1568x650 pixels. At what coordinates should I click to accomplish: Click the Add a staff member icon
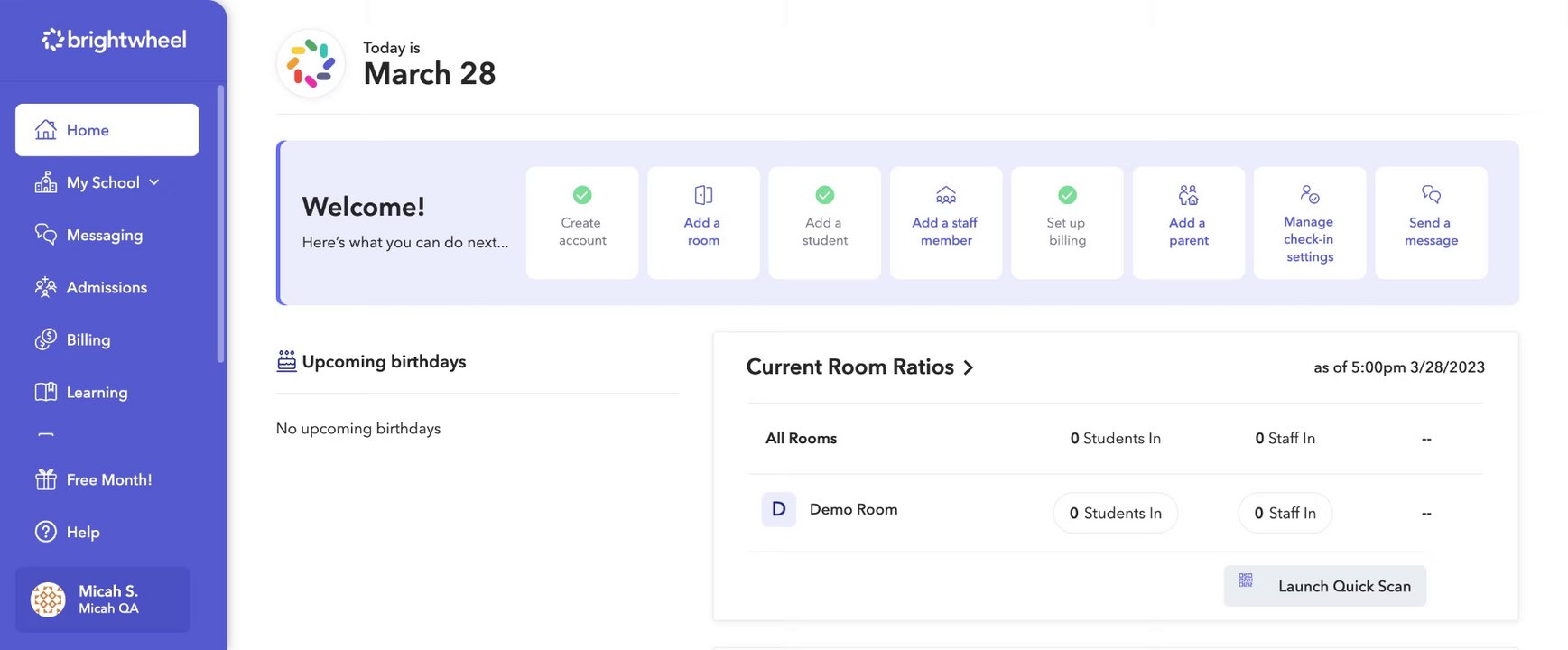pyautogui.click(x=945, y=195)
